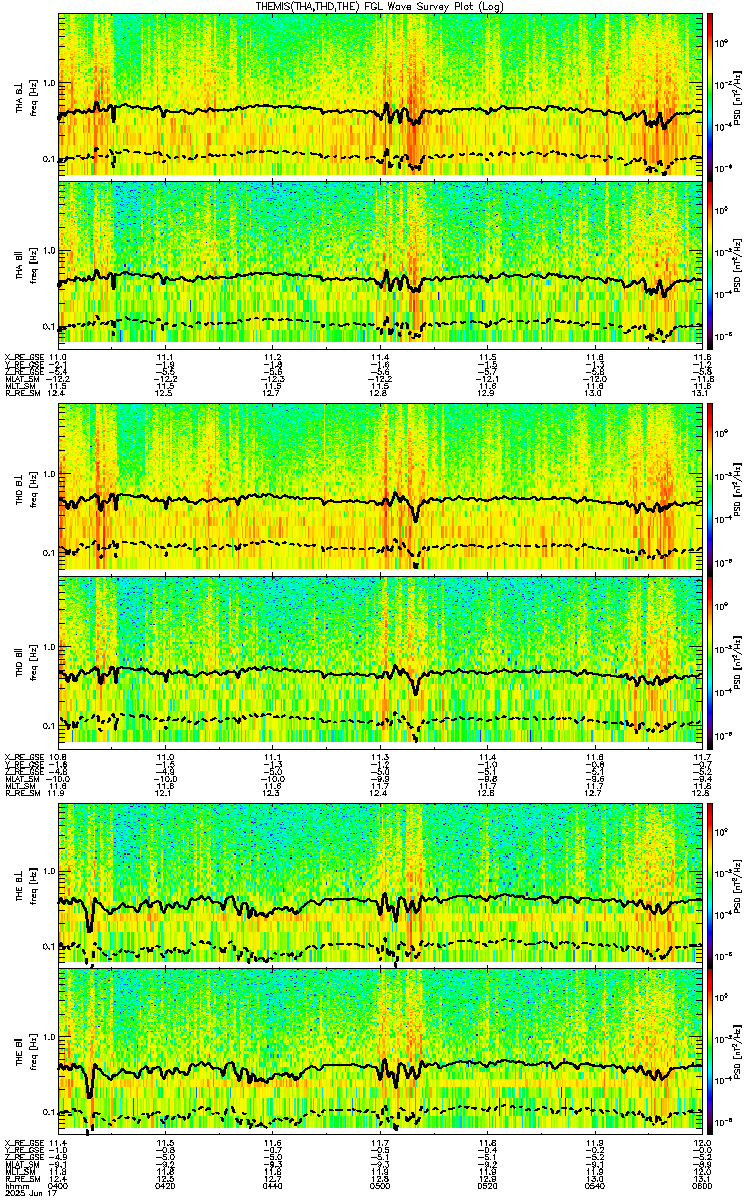Click the THE B-parallel panel color bar
This screenshot has width=750, height=1200.
point(710,1051)
